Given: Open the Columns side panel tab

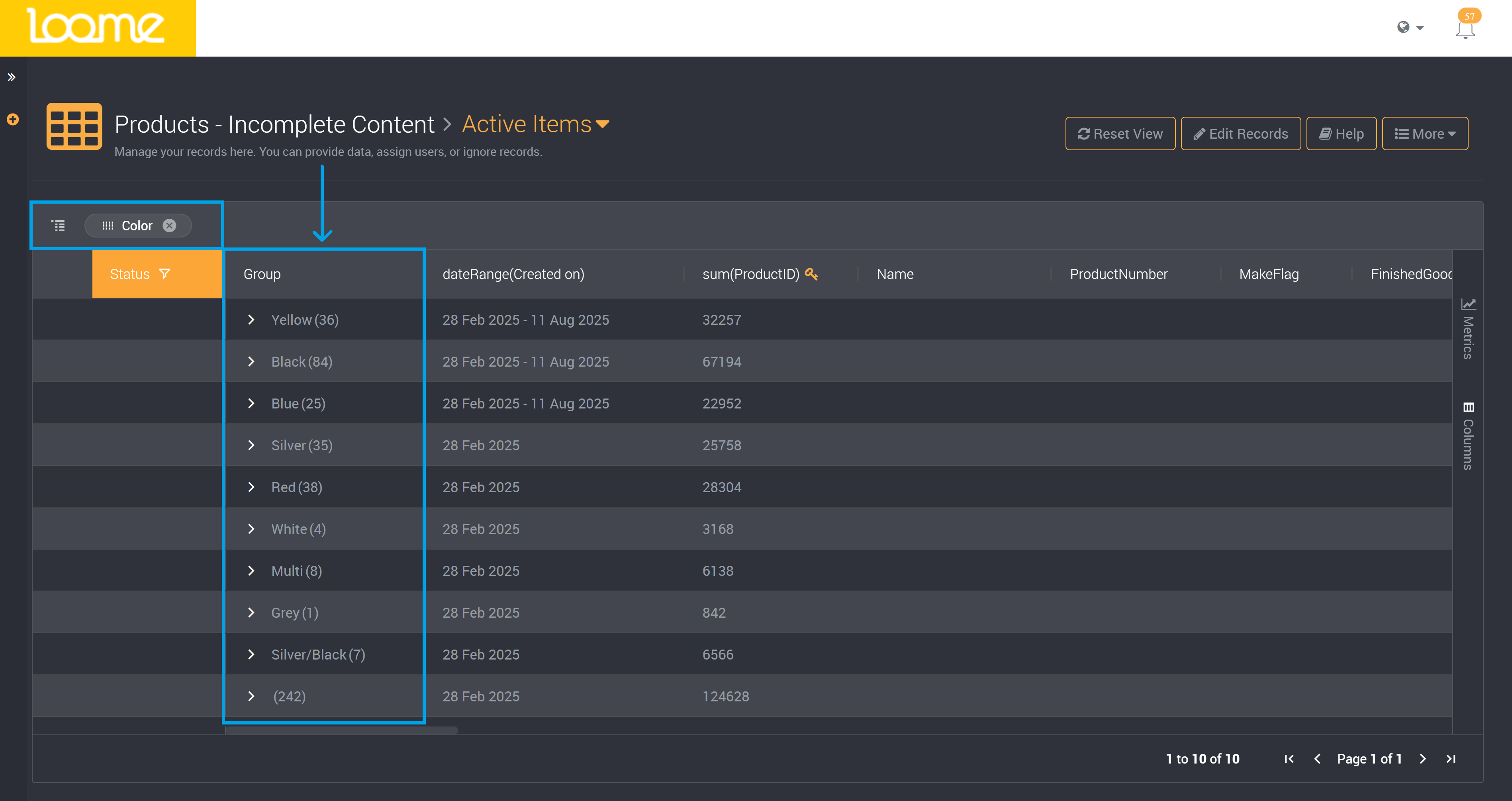Looking at the screenshot, I should [x=1468, y=436].
